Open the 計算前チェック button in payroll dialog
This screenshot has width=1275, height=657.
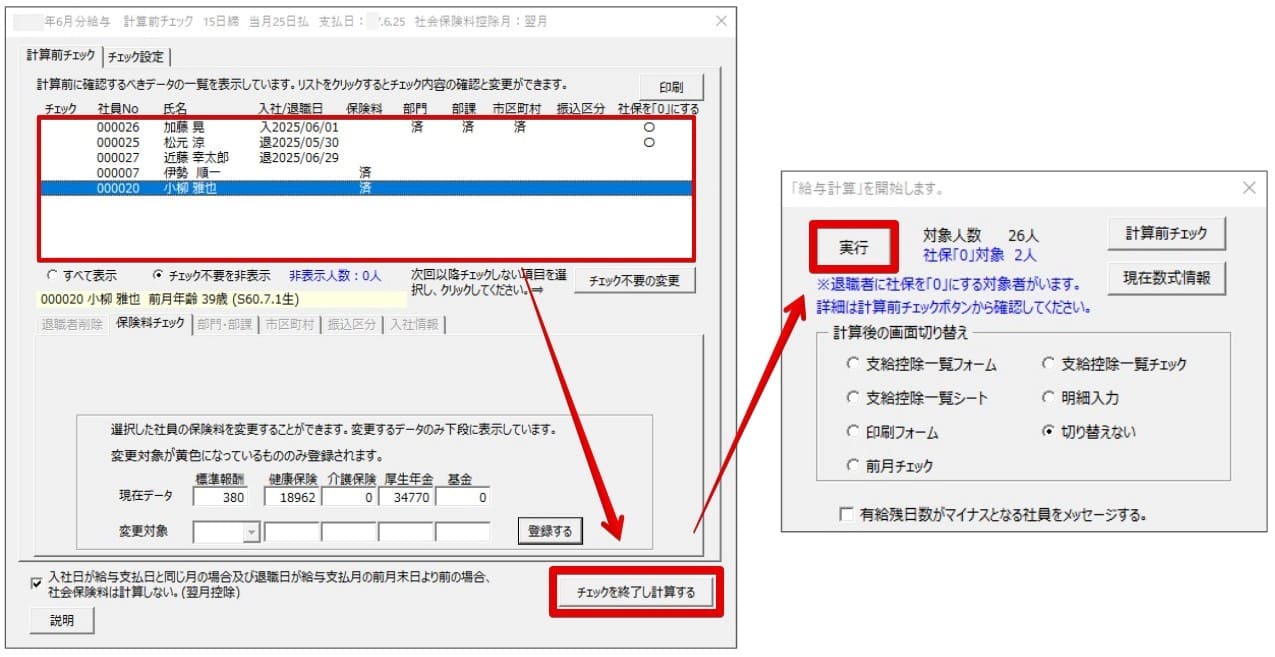pos(1166,234)
